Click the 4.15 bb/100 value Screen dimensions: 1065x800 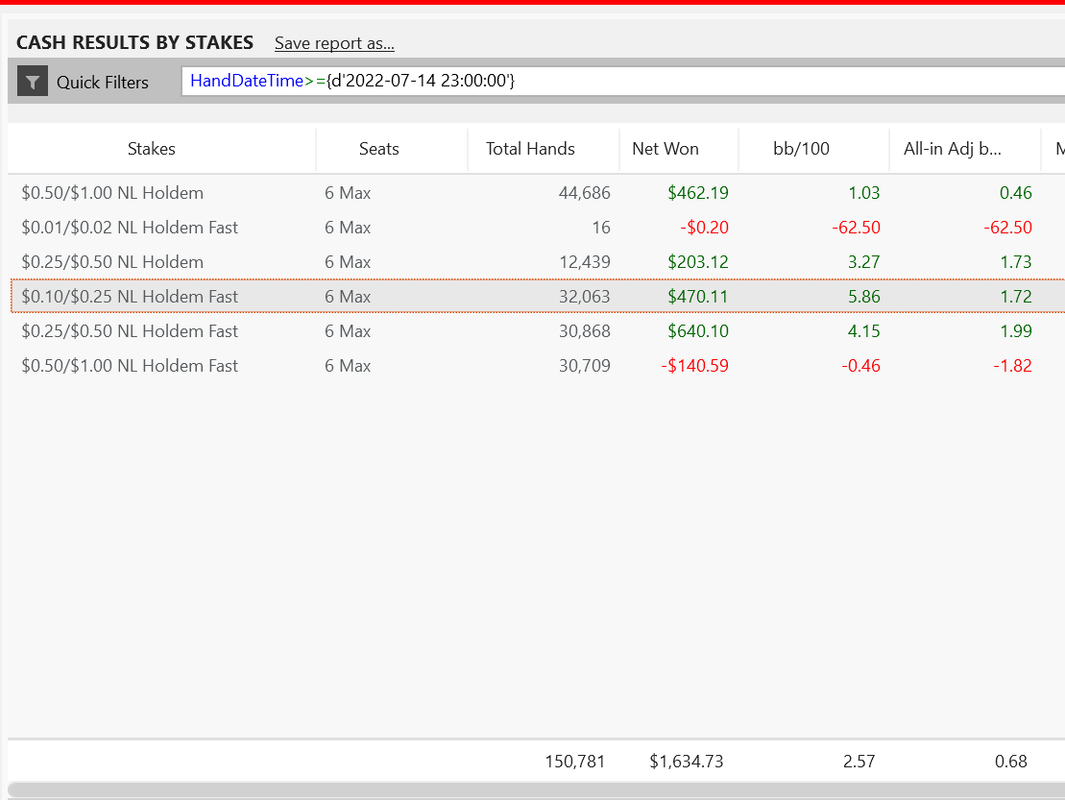[864, 331]
